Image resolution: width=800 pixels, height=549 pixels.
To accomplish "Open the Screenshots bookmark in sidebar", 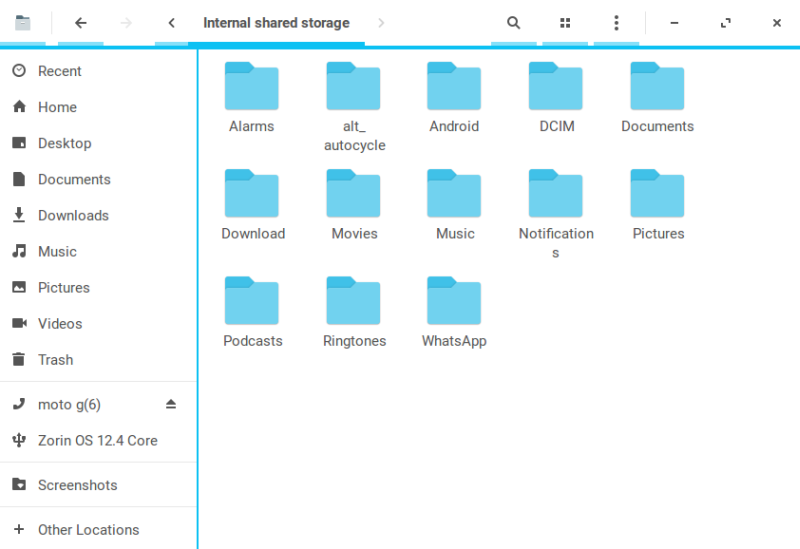I will [x=77, y=485].
